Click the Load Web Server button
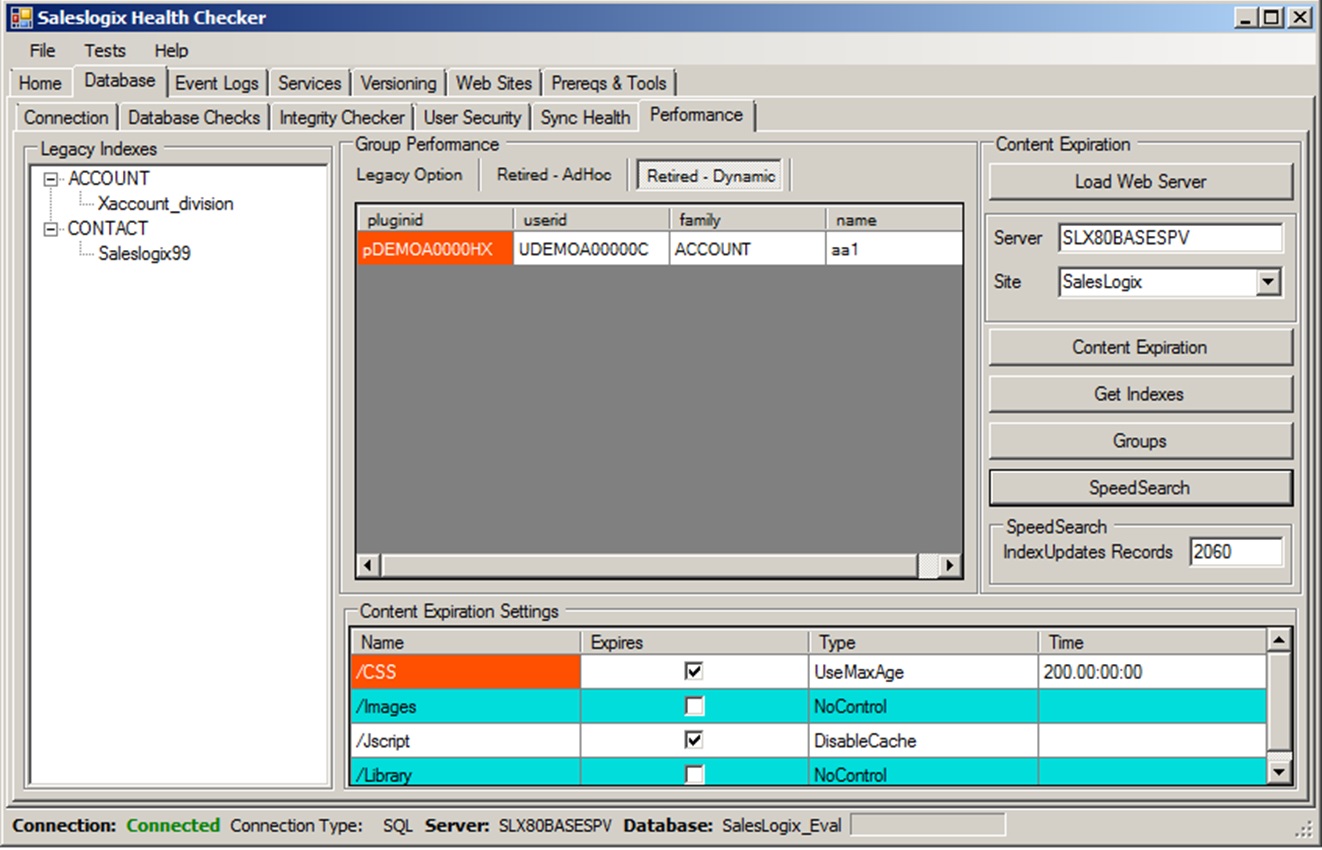1322x850 pixels. (x=1140, y=182)
